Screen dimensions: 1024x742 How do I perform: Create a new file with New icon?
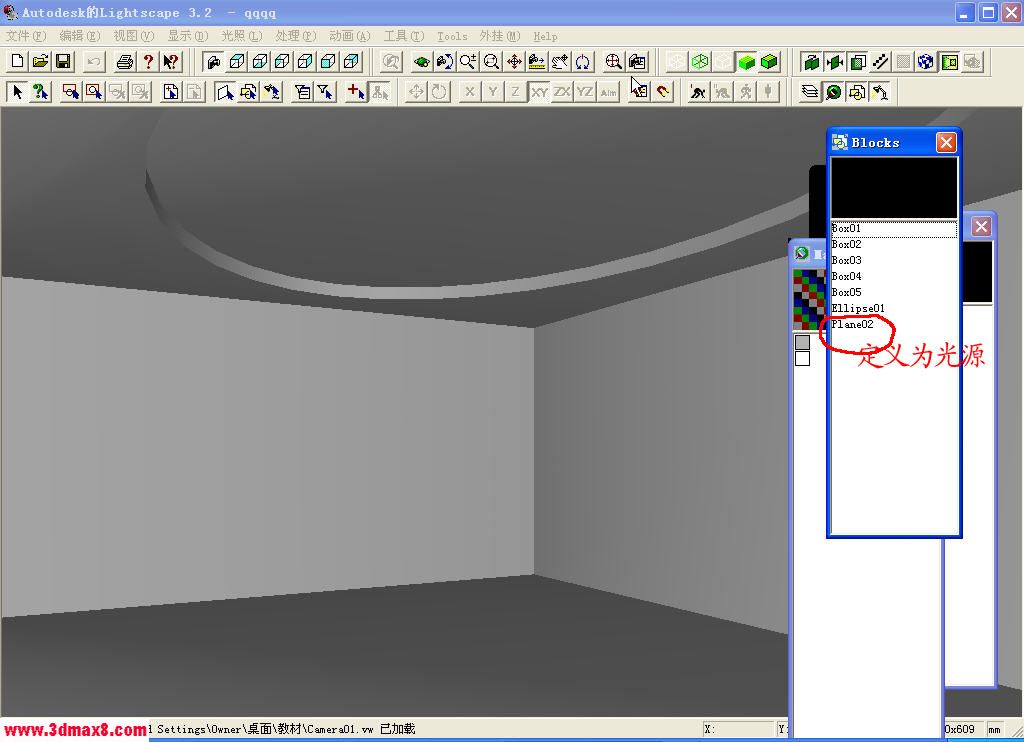(18, 61)
